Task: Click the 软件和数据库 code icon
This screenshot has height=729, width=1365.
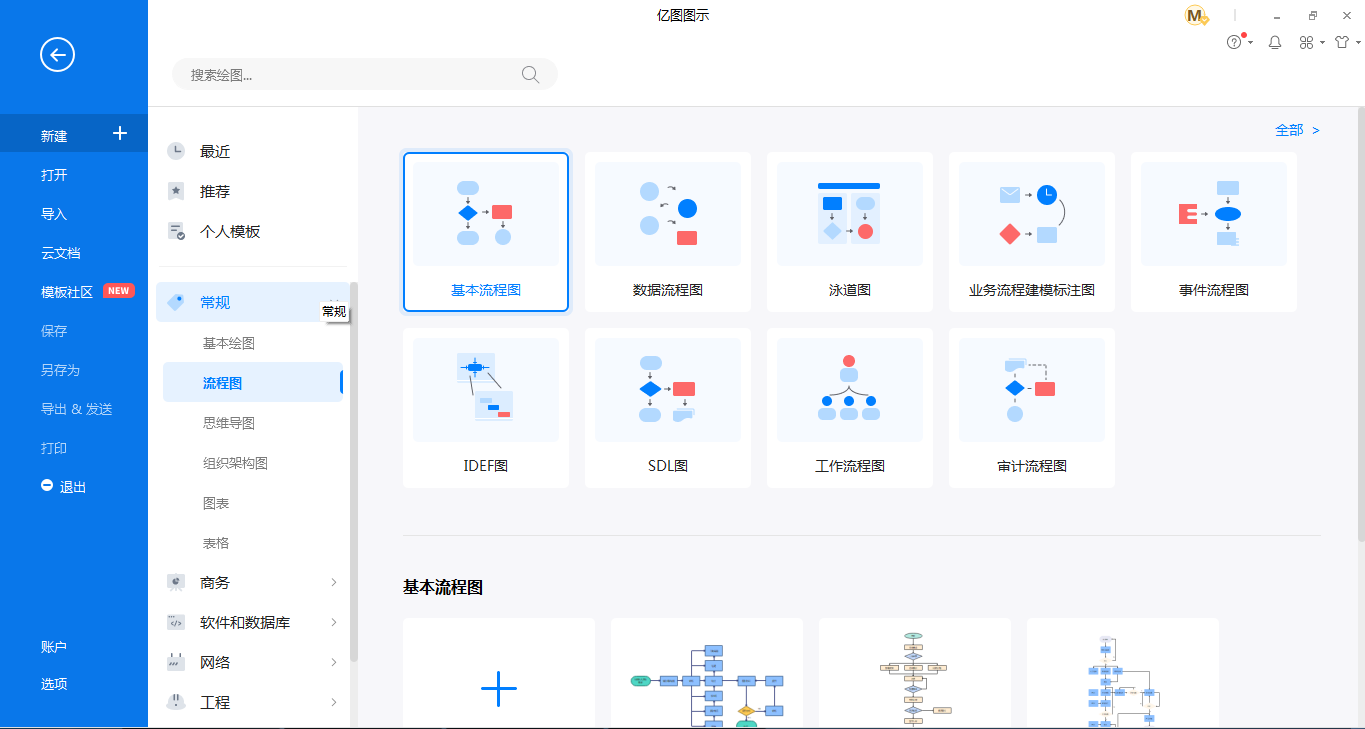Action: pyautogui.click(x=176, y=622)
